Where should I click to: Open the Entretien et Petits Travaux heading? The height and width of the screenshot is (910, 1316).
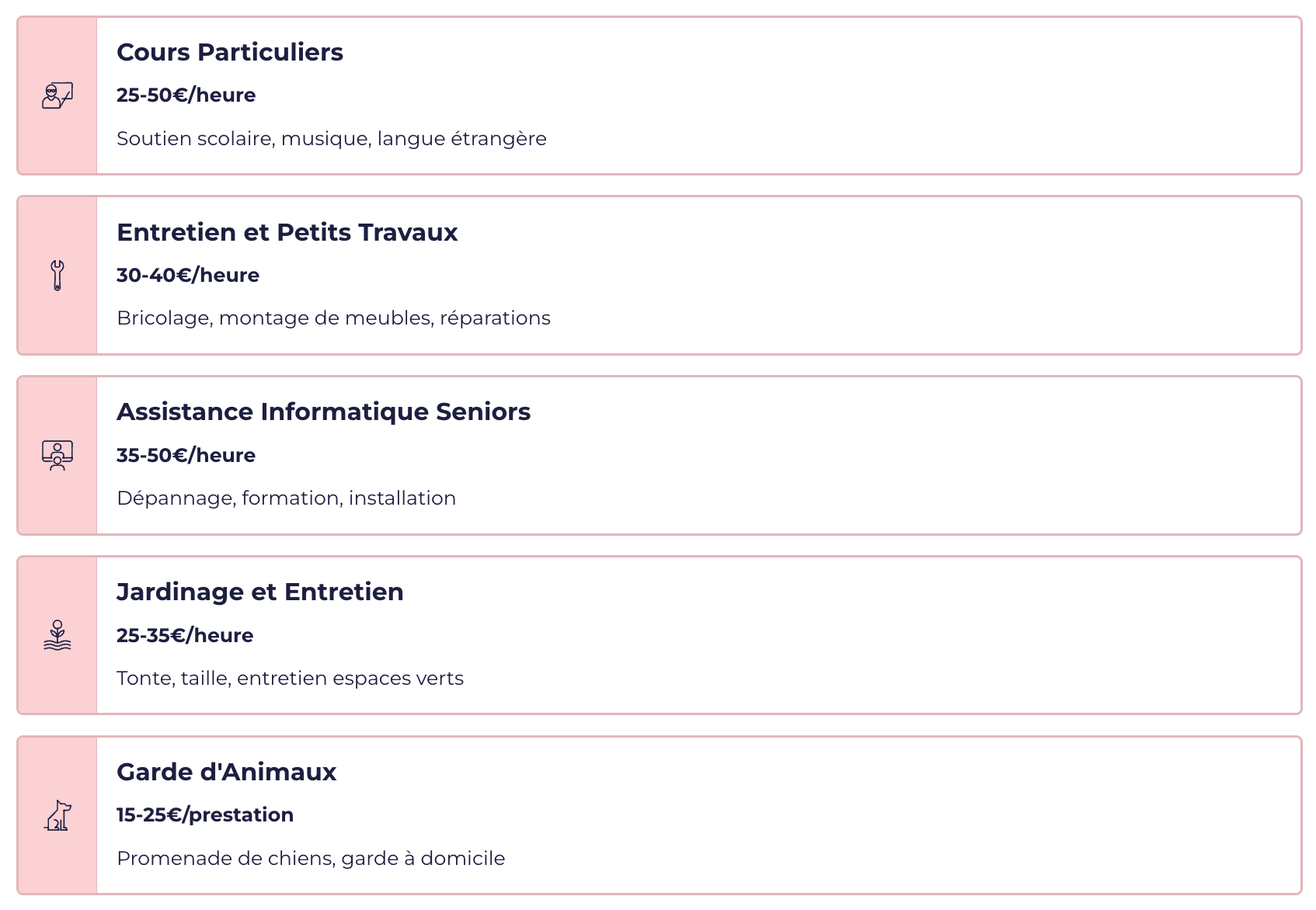pos(287,232)
